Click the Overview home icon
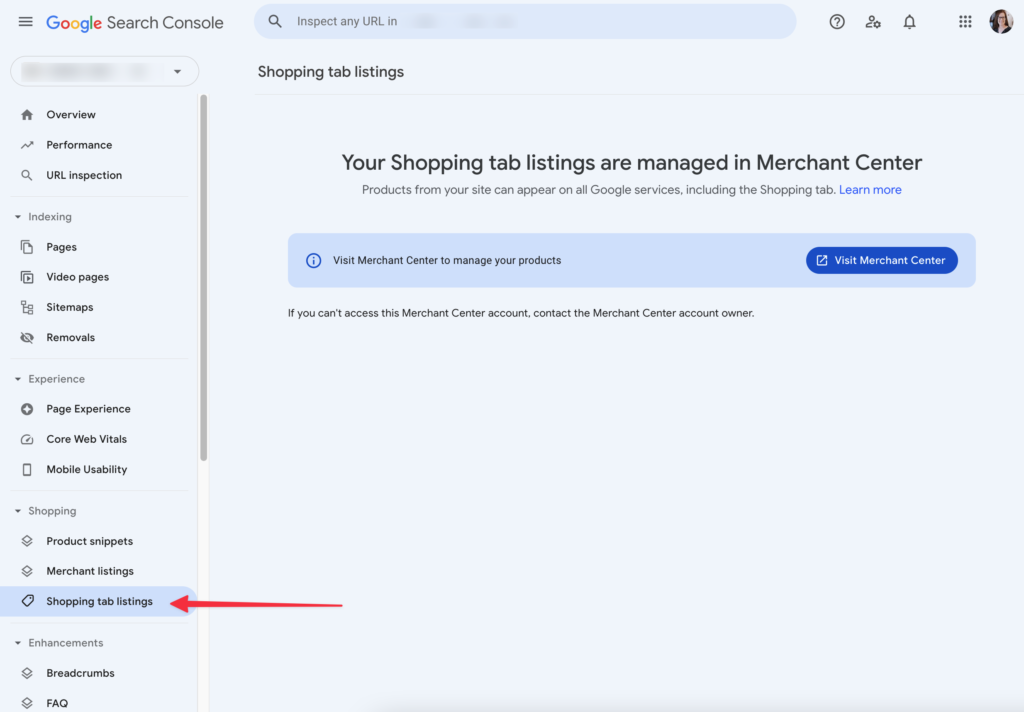 (x=27, y=115)
